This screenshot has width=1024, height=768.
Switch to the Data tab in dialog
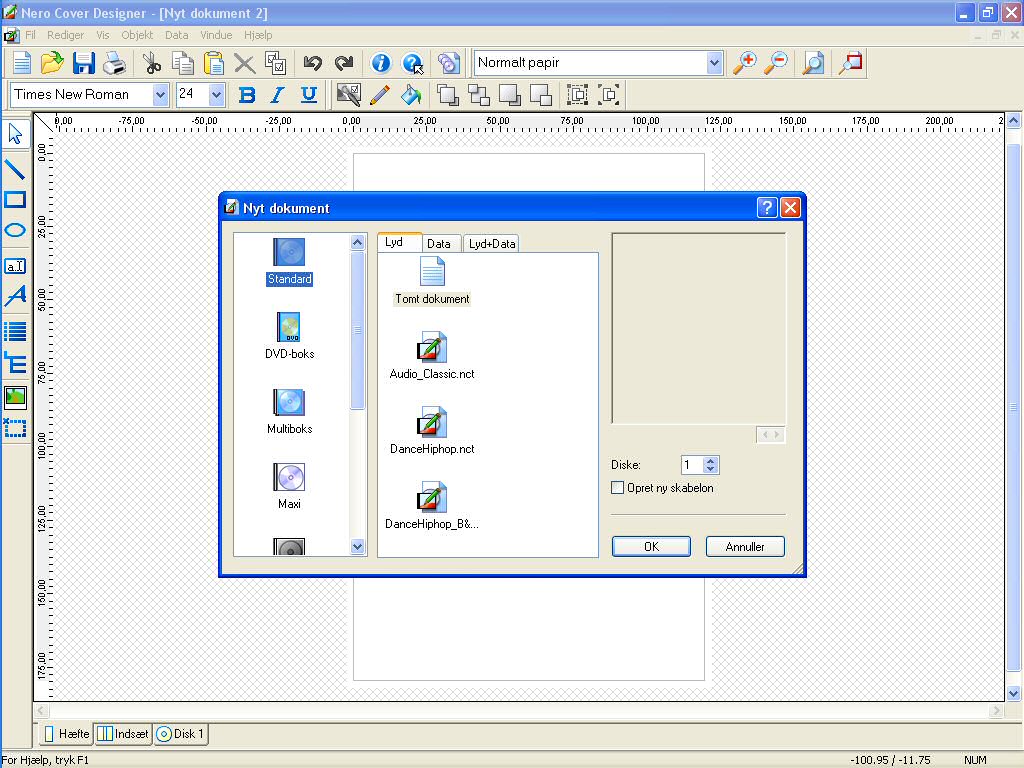pos(439,244)
